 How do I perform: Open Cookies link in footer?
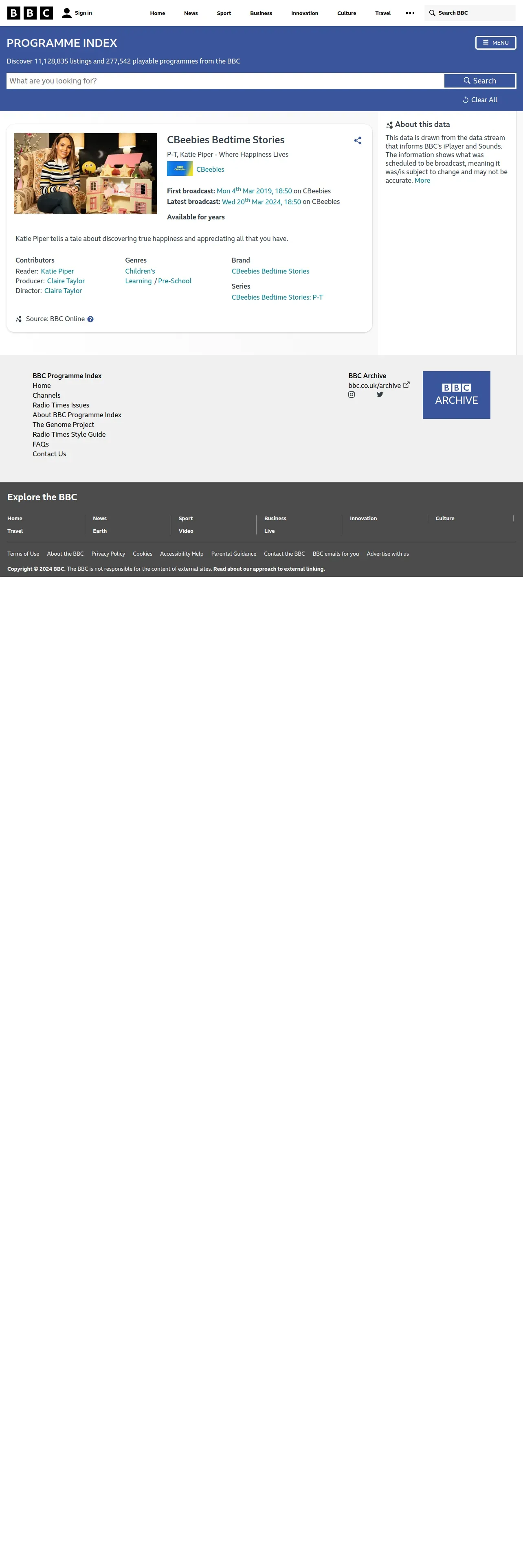pos(143,554)
